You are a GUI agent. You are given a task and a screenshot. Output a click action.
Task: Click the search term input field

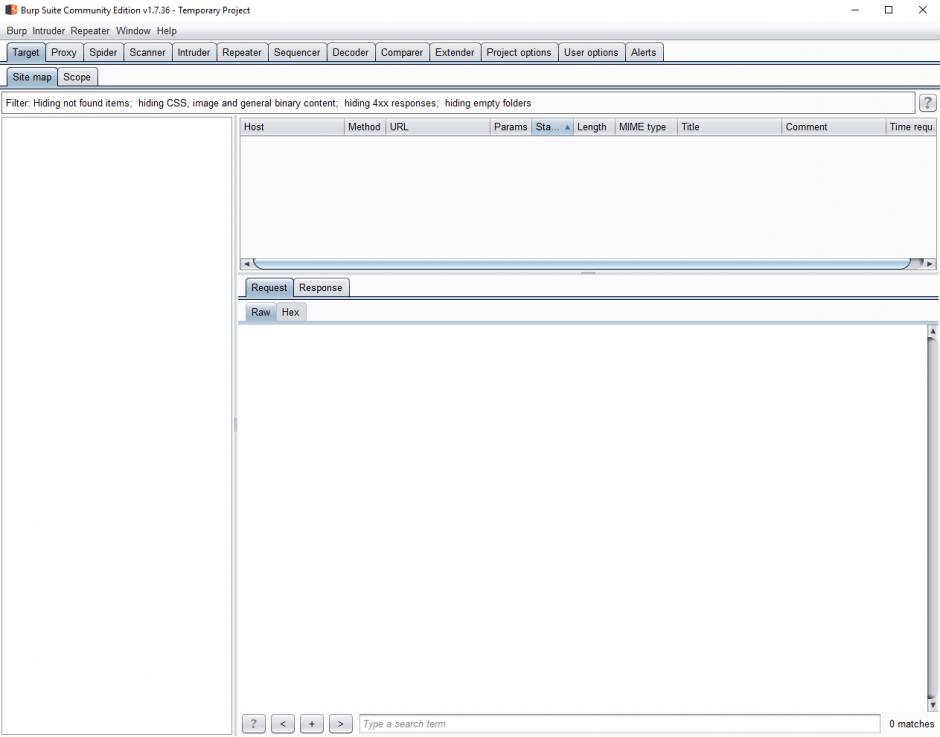[619, 724]
